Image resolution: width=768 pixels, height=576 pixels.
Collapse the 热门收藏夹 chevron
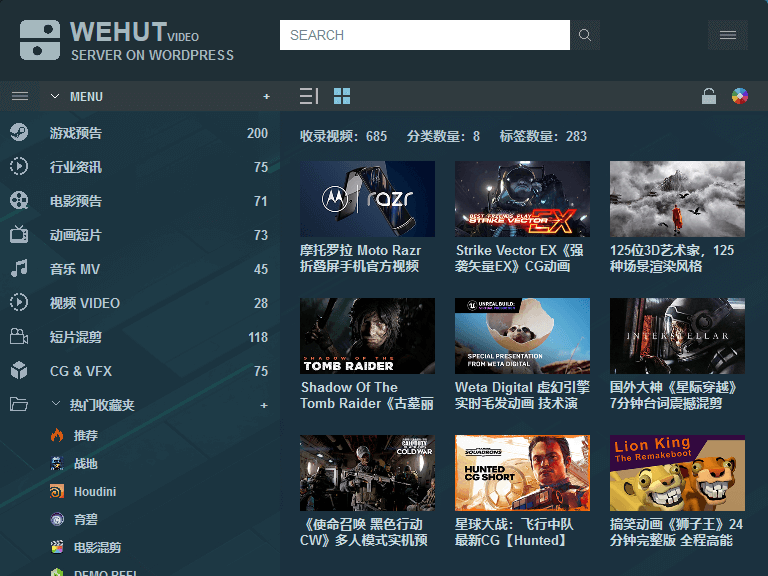tap(56, 404)
